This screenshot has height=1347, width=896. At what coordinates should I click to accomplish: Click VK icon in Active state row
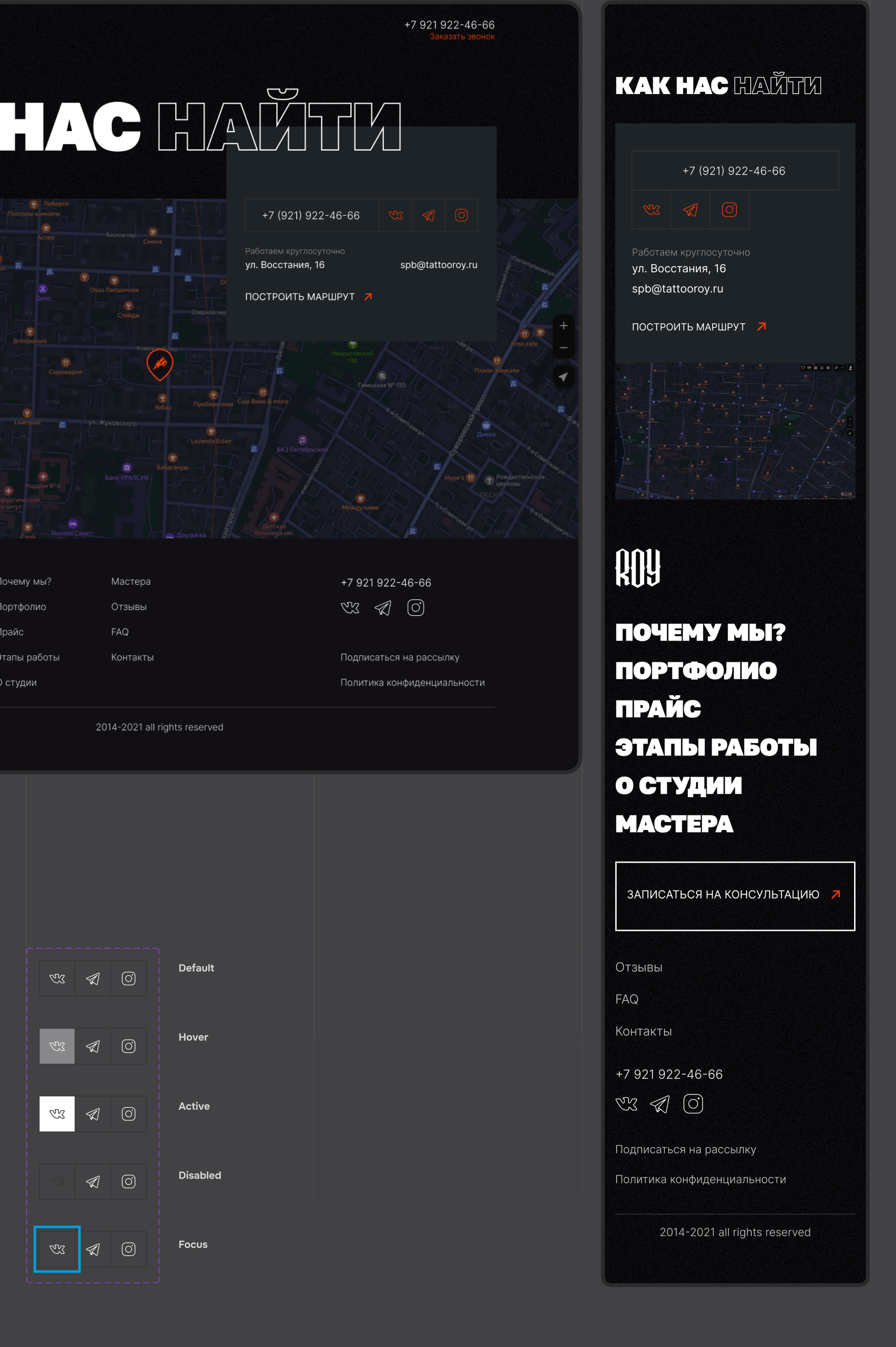click(x=57, y=1113)
